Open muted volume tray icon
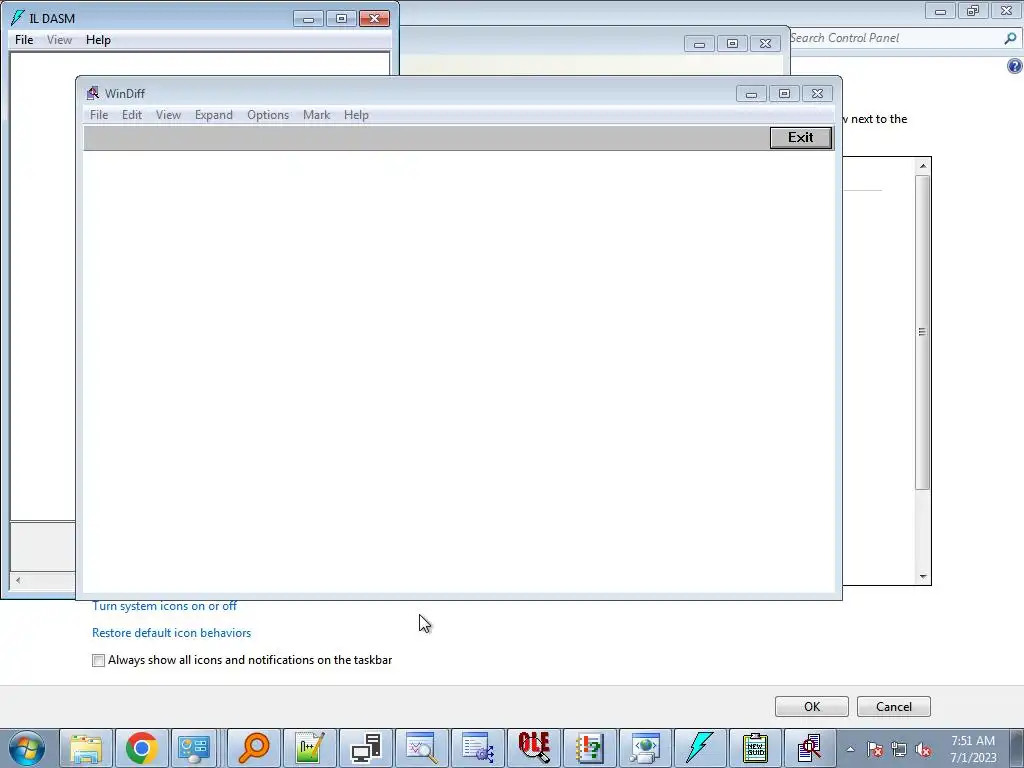The image size is (1024, 768). pyautogui.click(x=923, y=750)
